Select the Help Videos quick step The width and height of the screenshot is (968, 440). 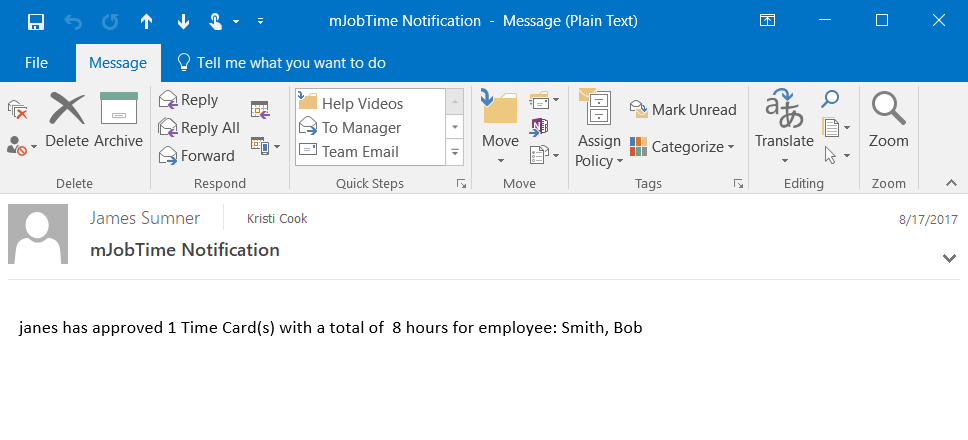370,104
